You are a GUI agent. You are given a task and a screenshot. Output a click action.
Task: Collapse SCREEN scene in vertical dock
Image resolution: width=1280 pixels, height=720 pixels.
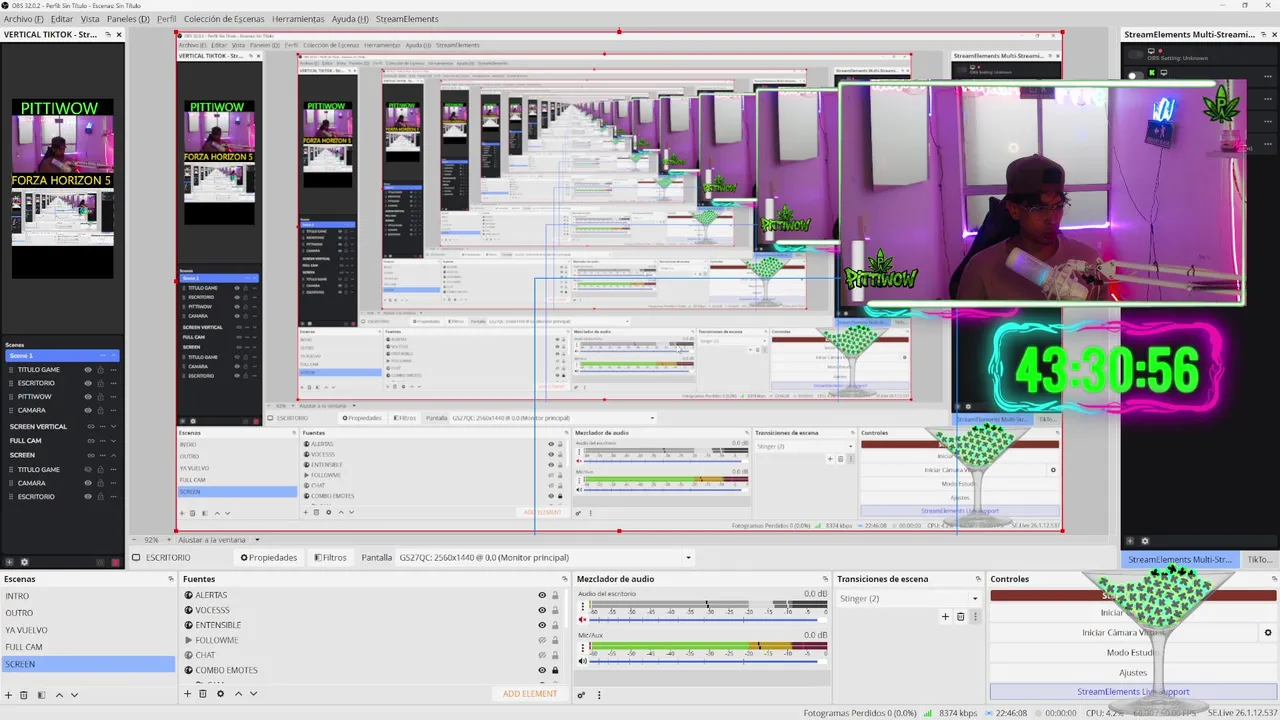coord(113,455)
